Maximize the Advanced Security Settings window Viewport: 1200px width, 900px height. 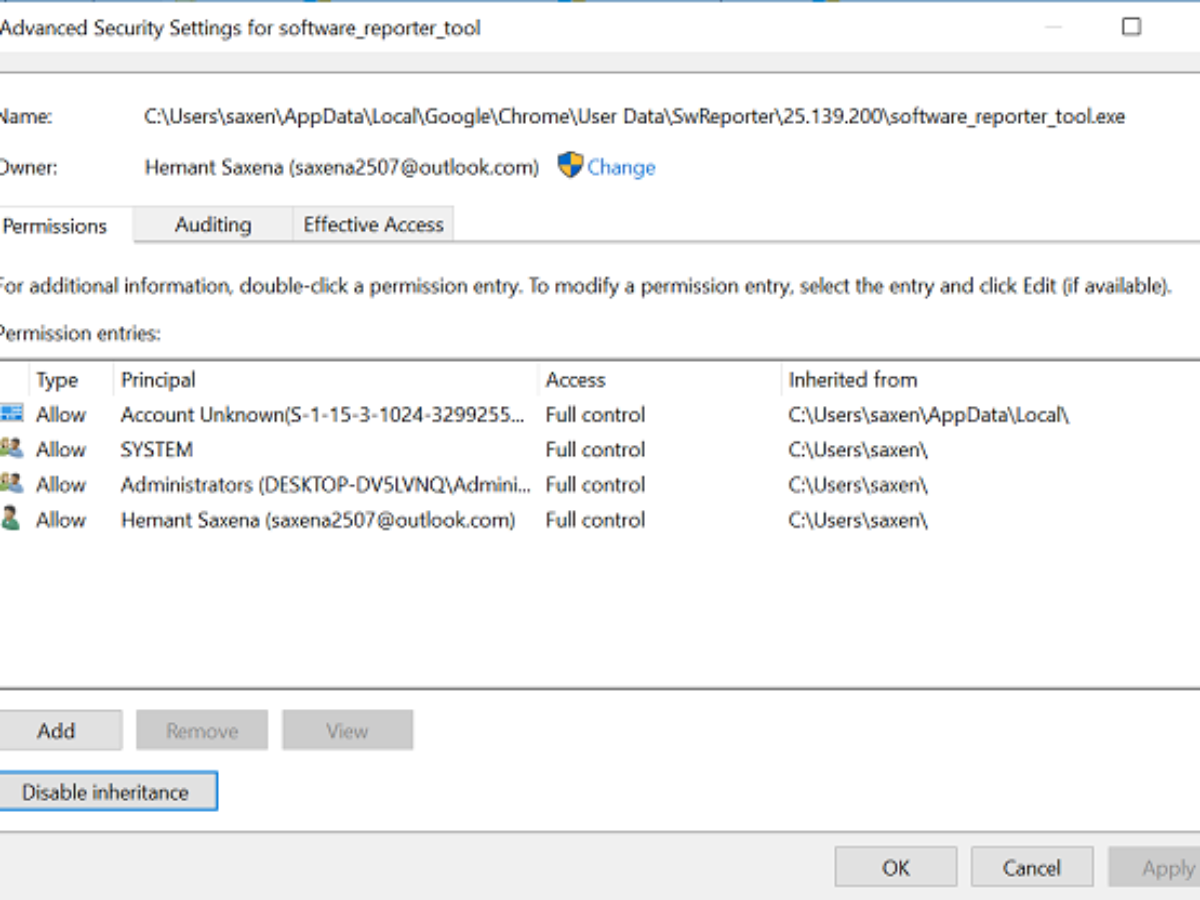point(1131,27)
